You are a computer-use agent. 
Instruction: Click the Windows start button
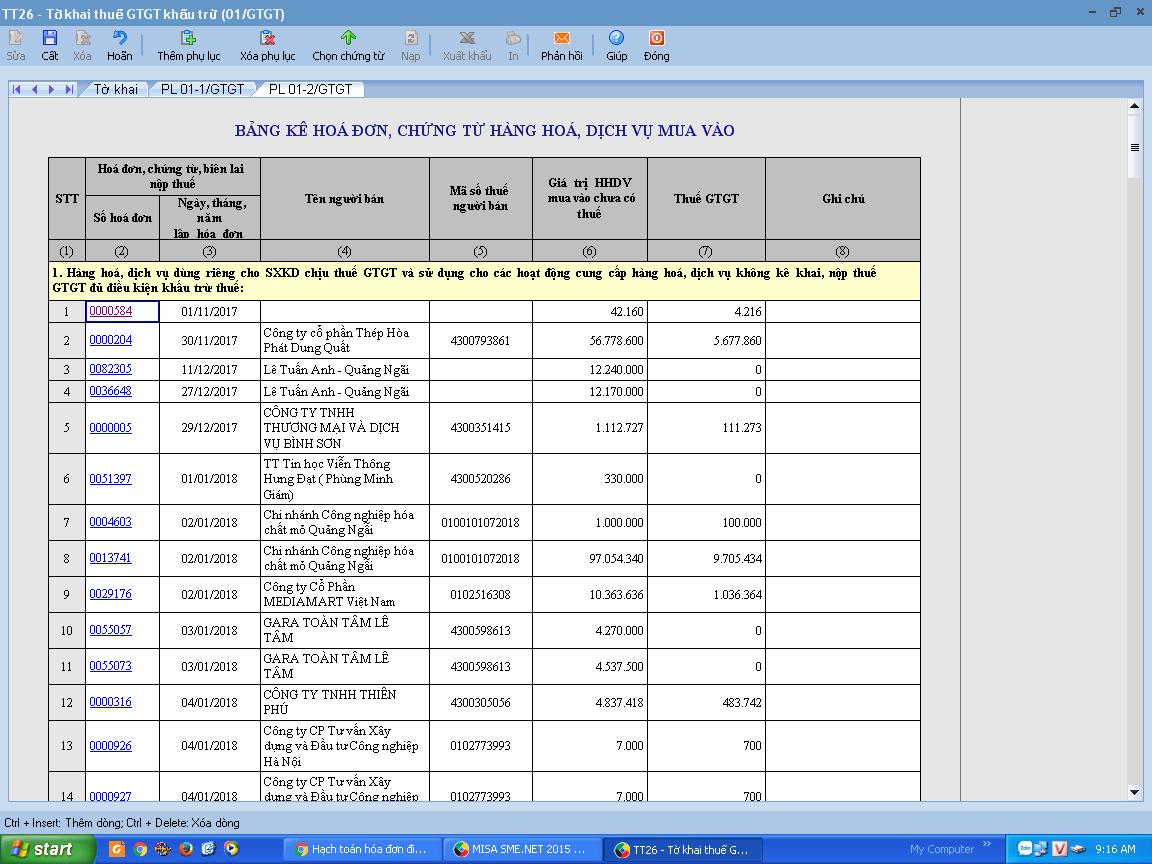point(48,849)
